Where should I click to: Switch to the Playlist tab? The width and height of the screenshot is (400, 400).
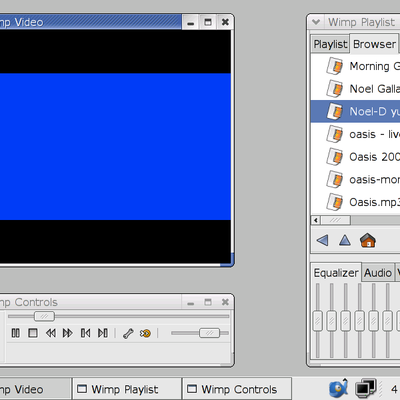pos(330,44)
